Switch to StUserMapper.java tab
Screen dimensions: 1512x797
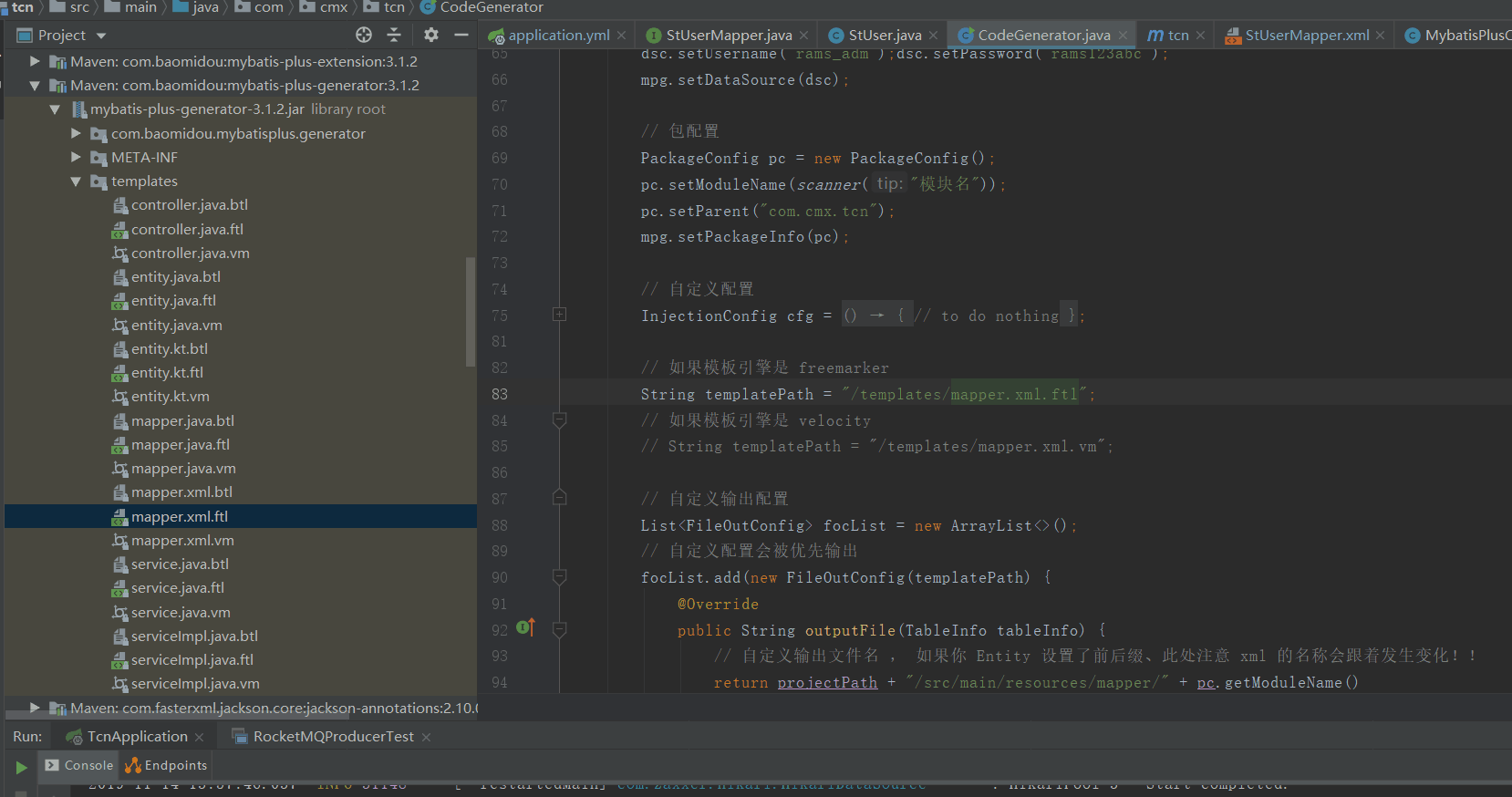(728, 36)
